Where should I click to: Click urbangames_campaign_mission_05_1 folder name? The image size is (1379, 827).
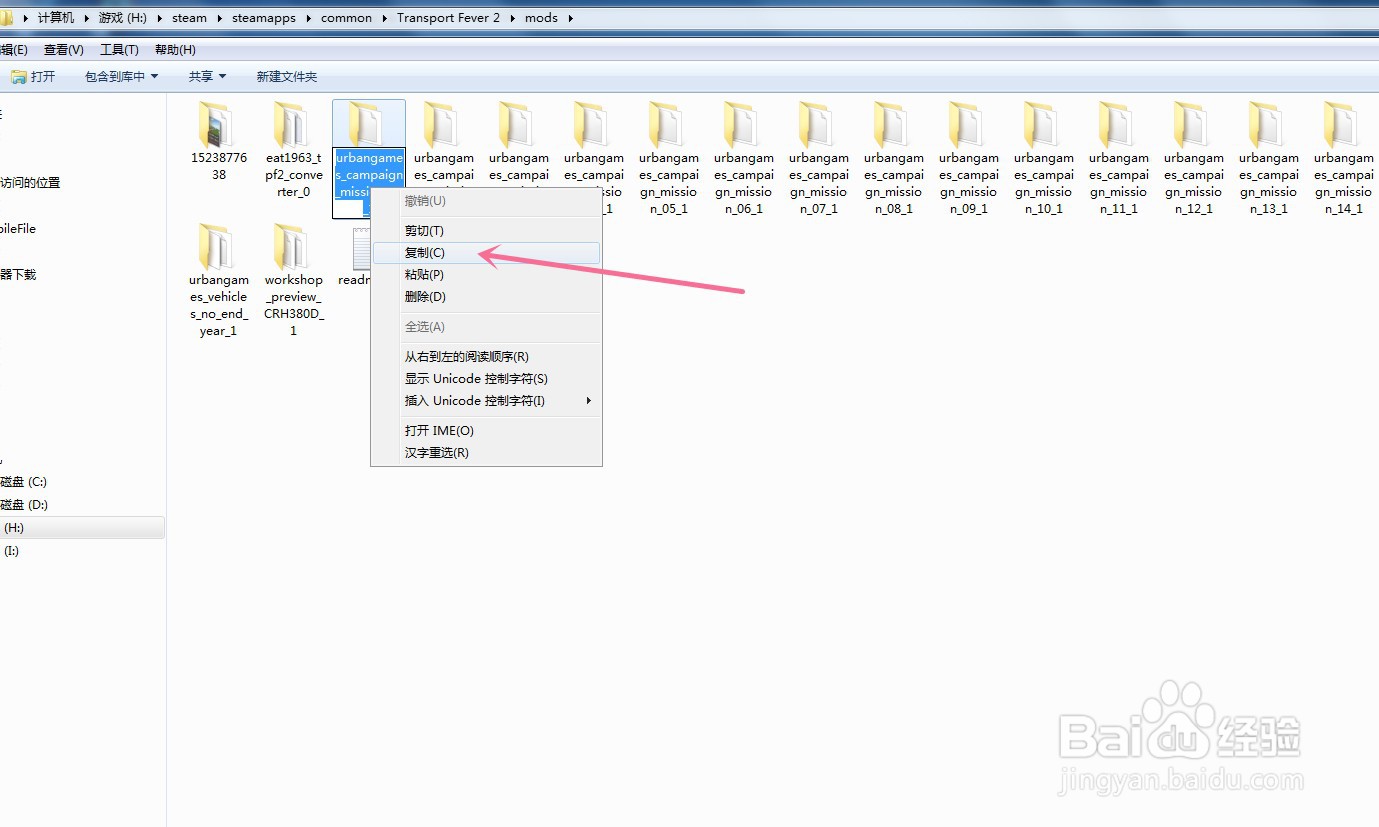pos(667,183)
